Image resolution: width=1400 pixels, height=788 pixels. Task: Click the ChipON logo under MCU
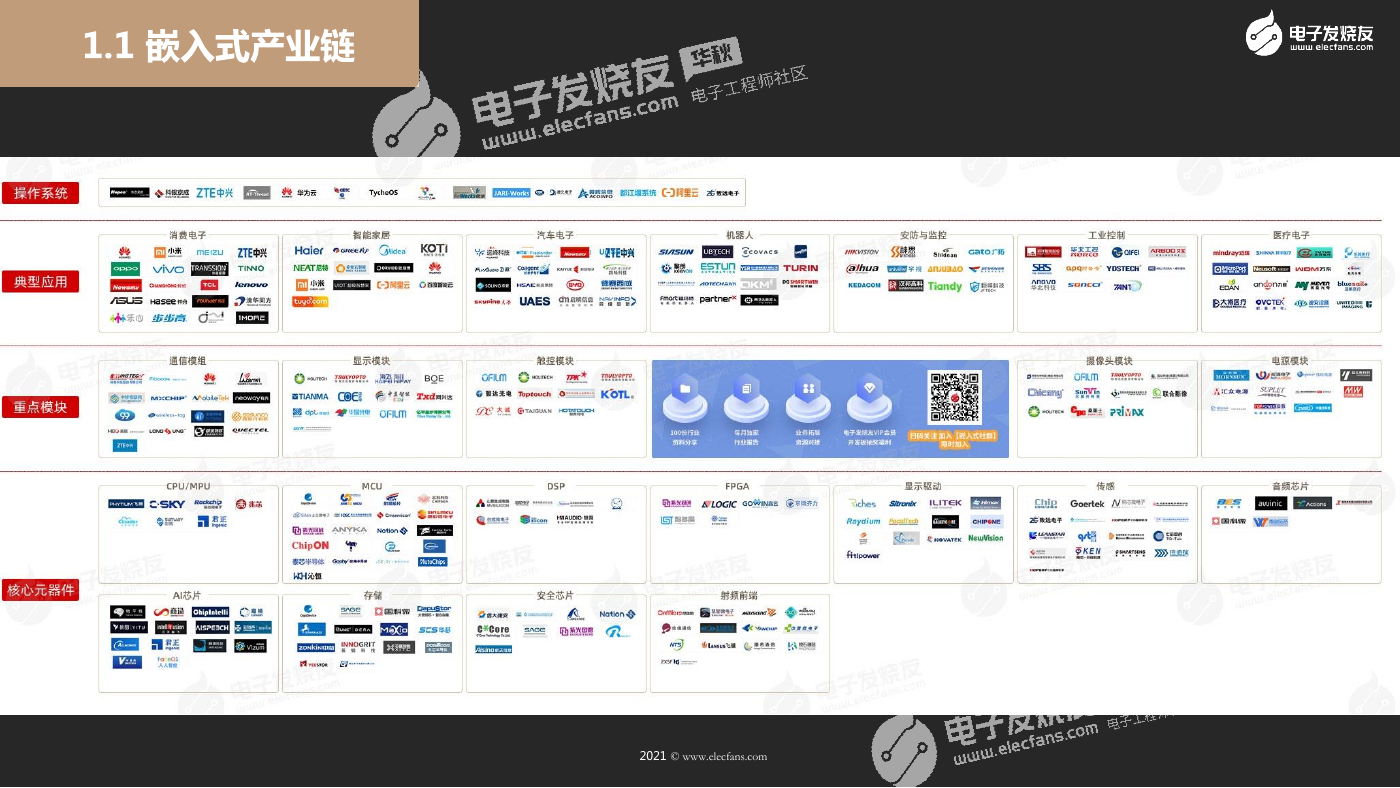click(310, 545)
